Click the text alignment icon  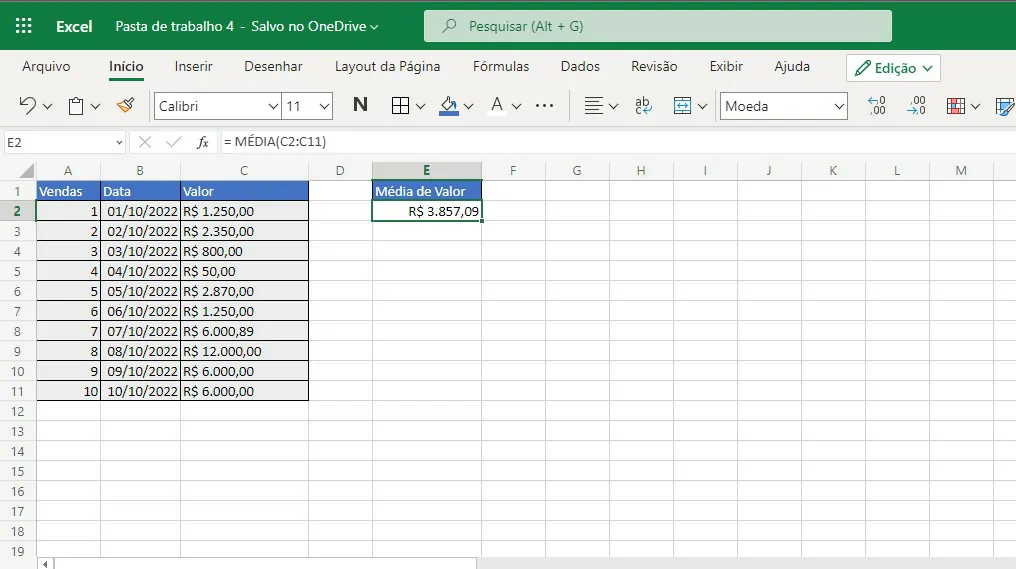(x=594, y=106)
